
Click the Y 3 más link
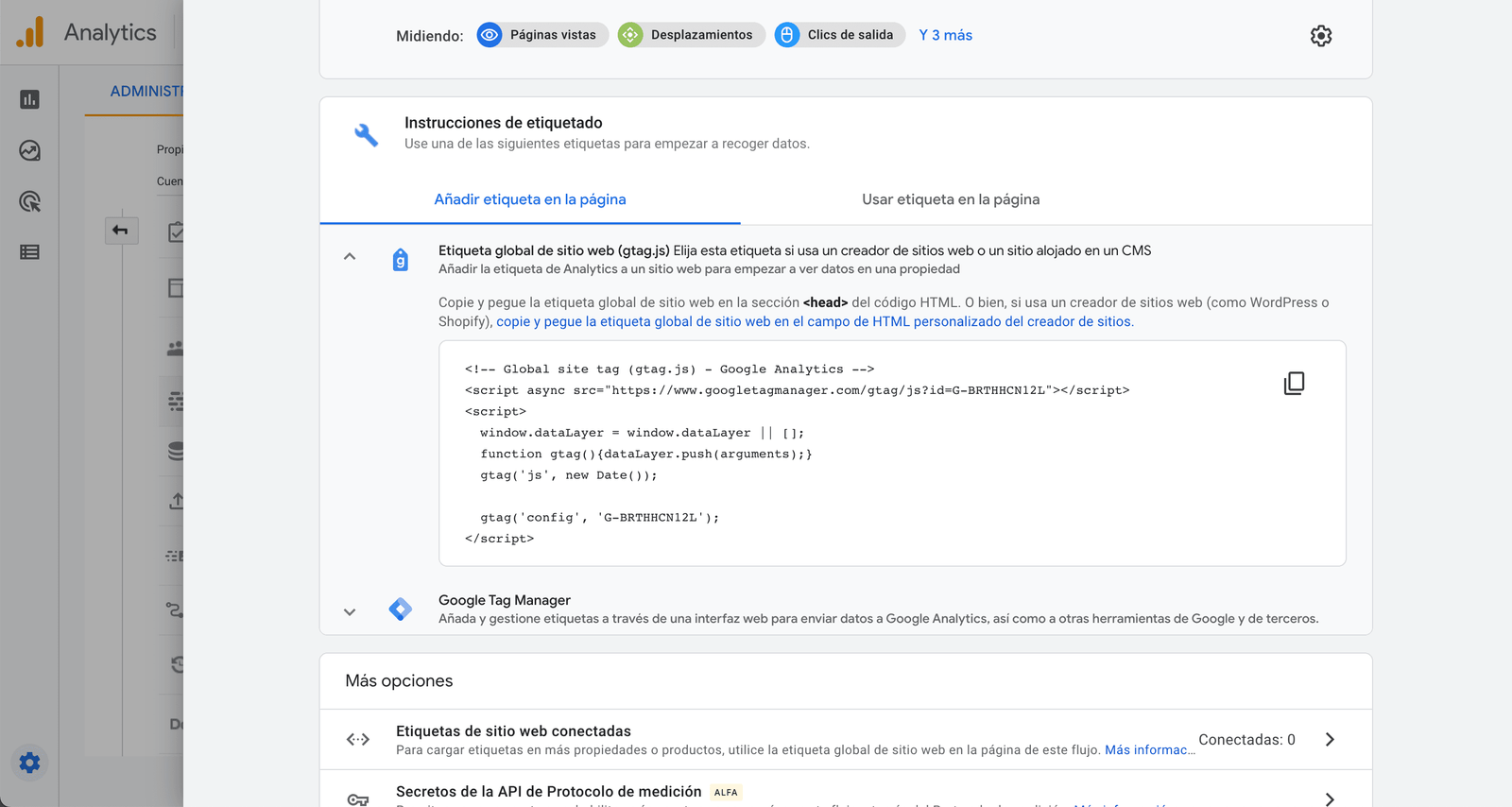[945, 35]
